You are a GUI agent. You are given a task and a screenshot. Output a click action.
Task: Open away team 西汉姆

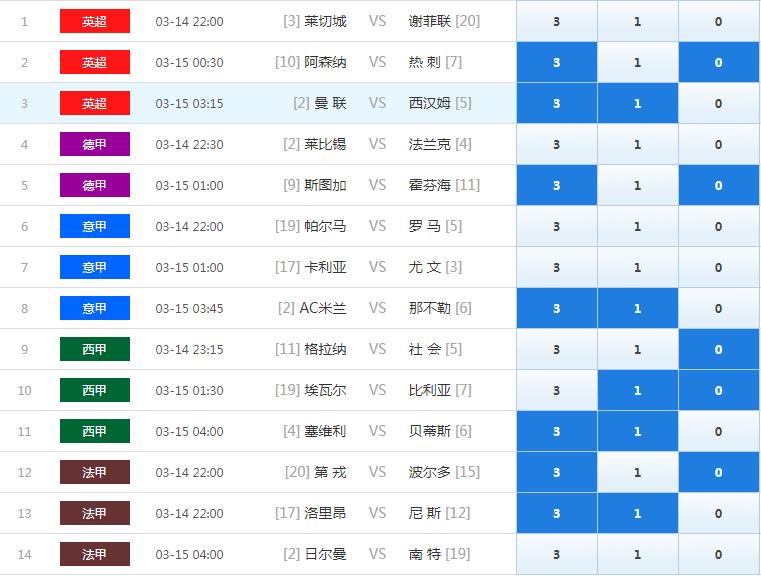(x=430, y=103)
